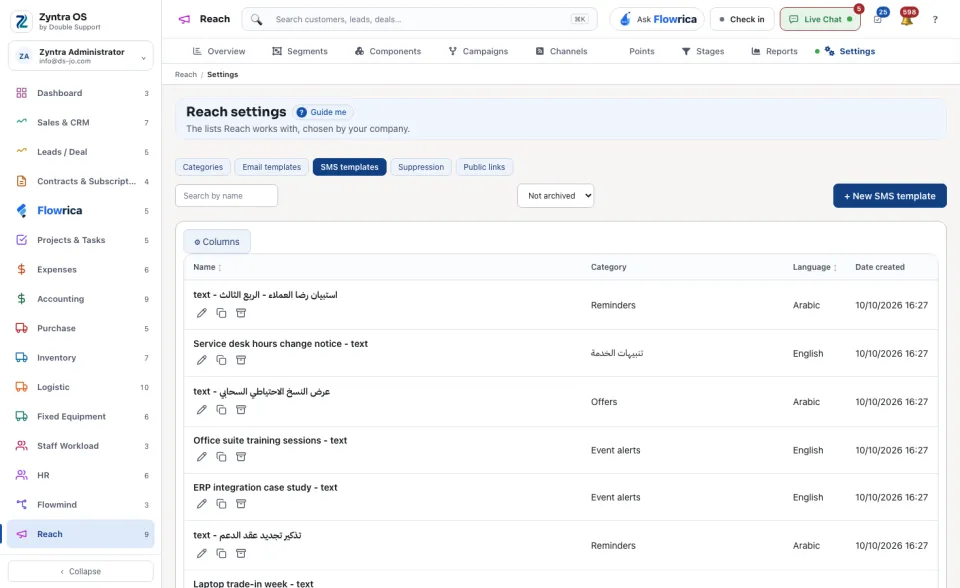The image size is (960, 588).
Task: Edit Service desk hours change notice template
Action: pyautogui.click(x=201, y=360)
